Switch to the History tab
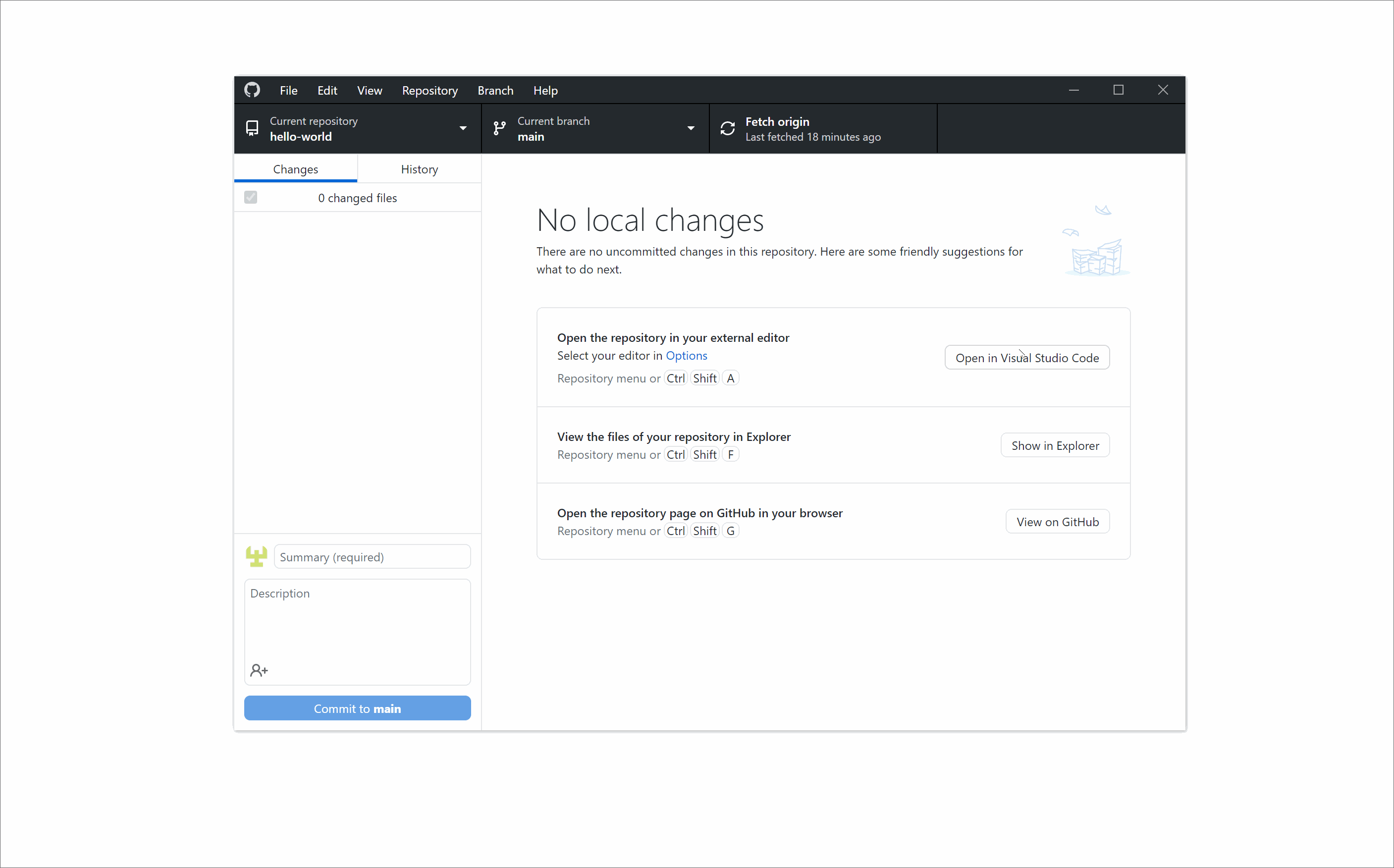 419,169
